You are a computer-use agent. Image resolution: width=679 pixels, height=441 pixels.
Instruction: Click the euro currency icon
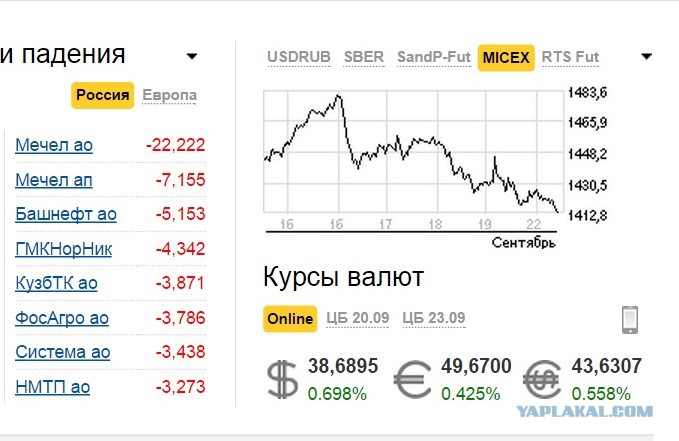click(413, 380)
